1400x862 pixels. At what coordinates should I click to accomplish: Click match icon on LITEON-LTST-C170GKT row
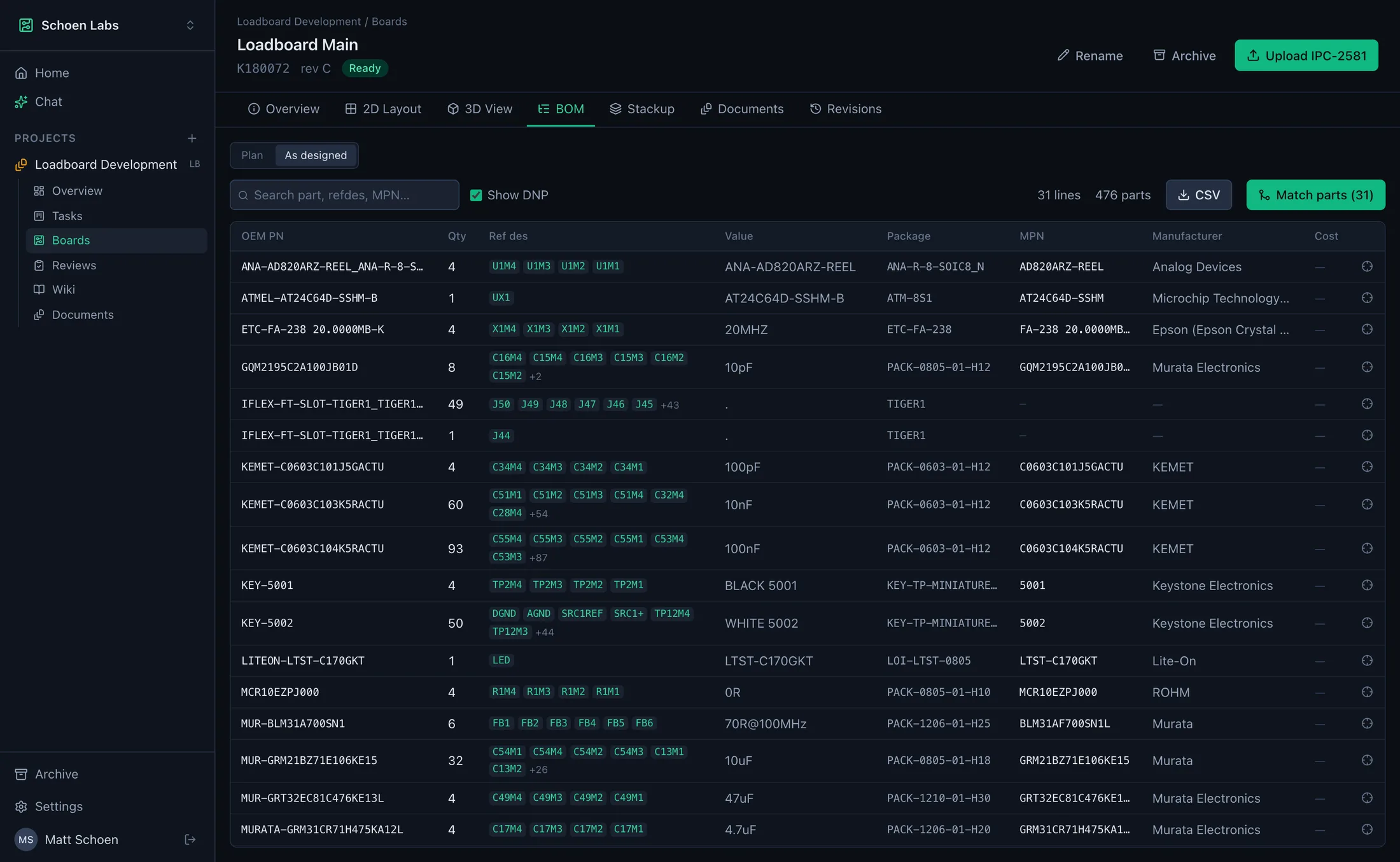(x=1366, y=660)
